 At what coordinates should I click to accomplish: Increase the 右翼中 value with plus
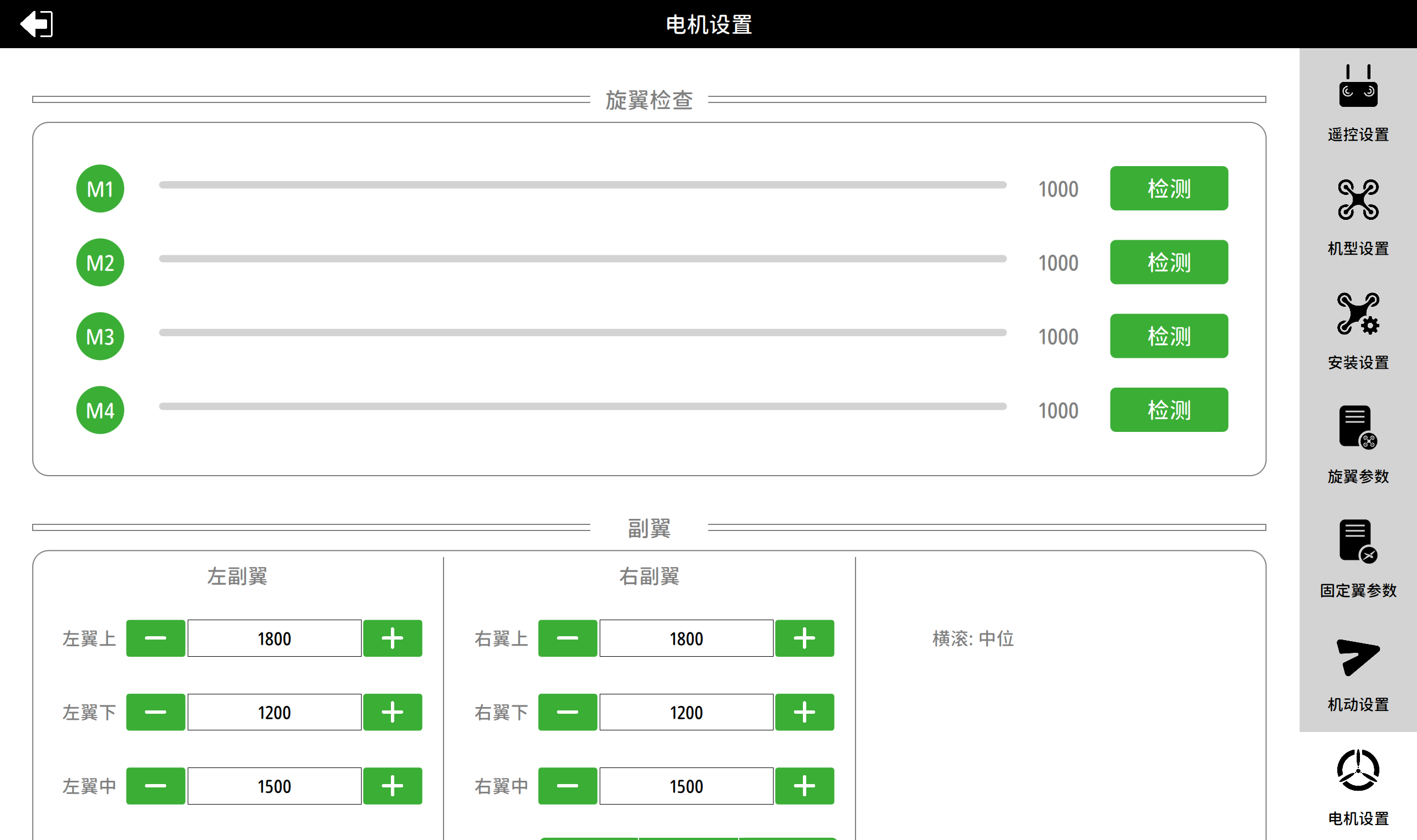pyautogui.click(x=804, y=786)
